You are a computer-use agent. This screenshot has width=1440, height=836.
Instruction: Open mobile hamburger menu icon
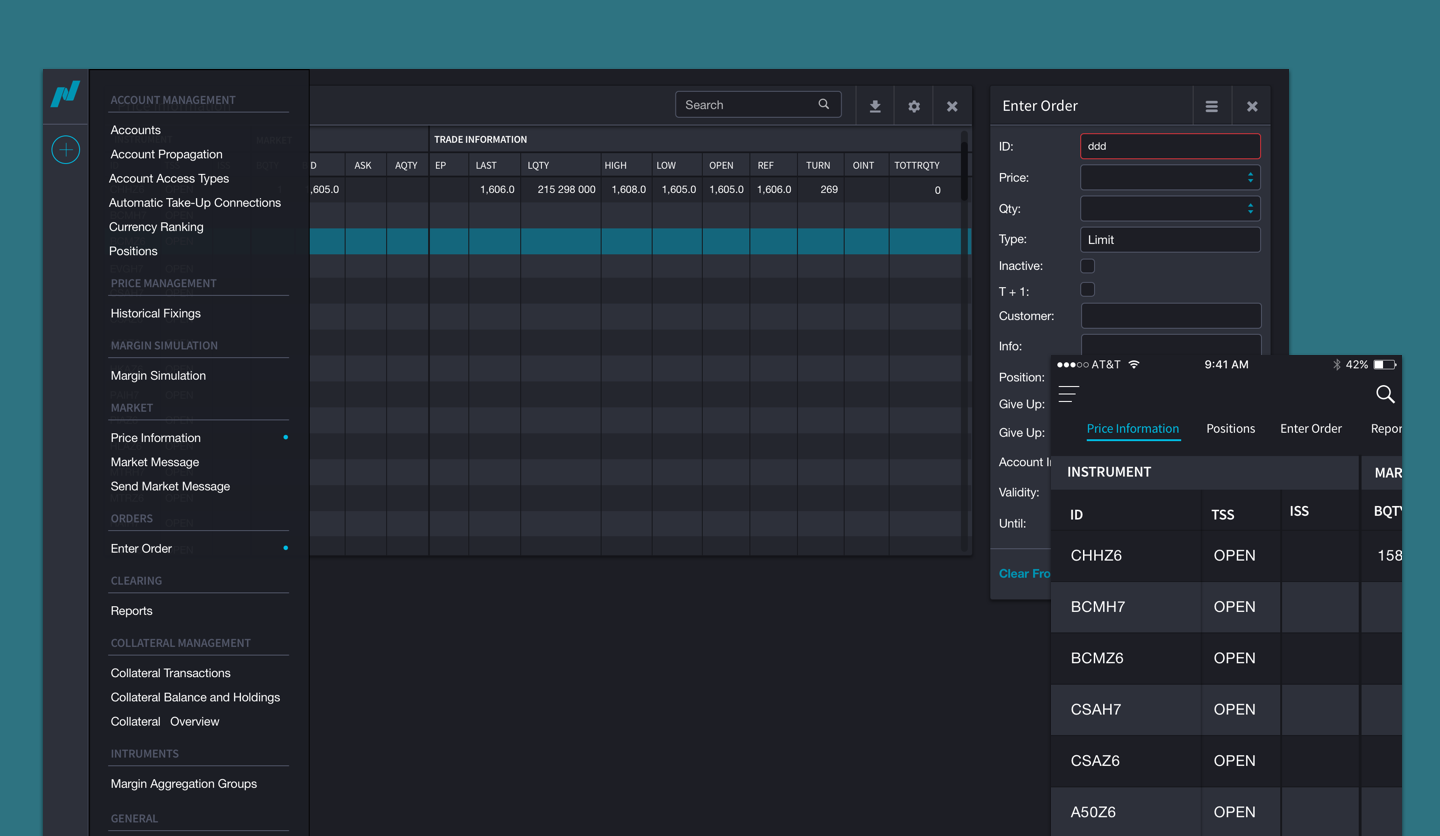pos(1068,394)
